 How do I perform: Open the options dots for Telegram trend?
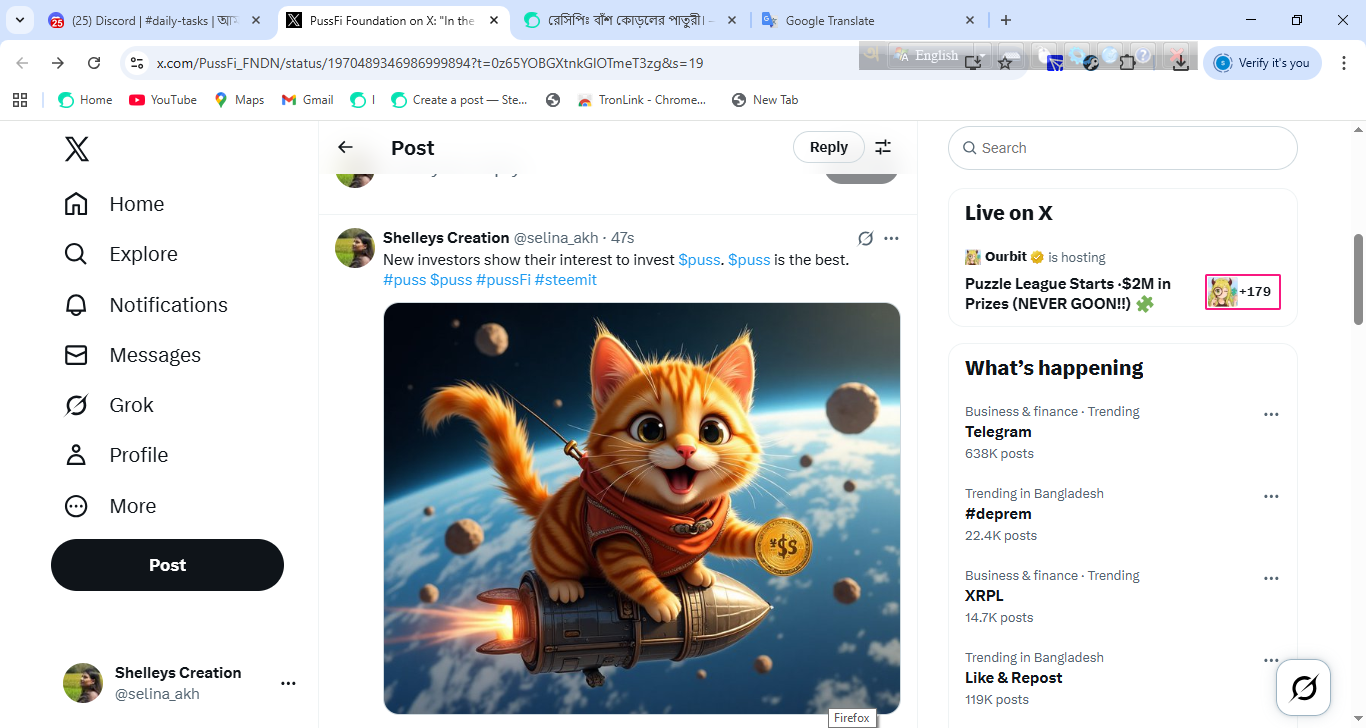[1271, 414]
